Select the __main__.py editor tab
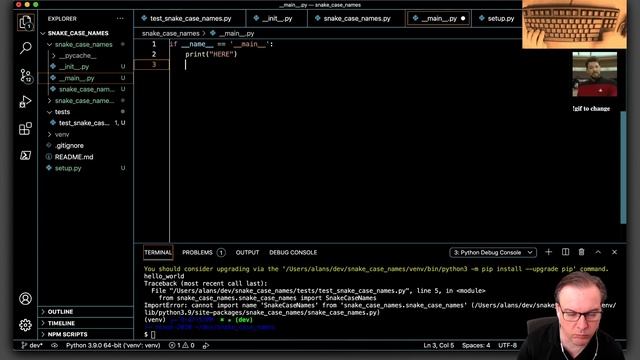Image resolution: width=640 pixels, height=360 pixels. pos(439,18)
